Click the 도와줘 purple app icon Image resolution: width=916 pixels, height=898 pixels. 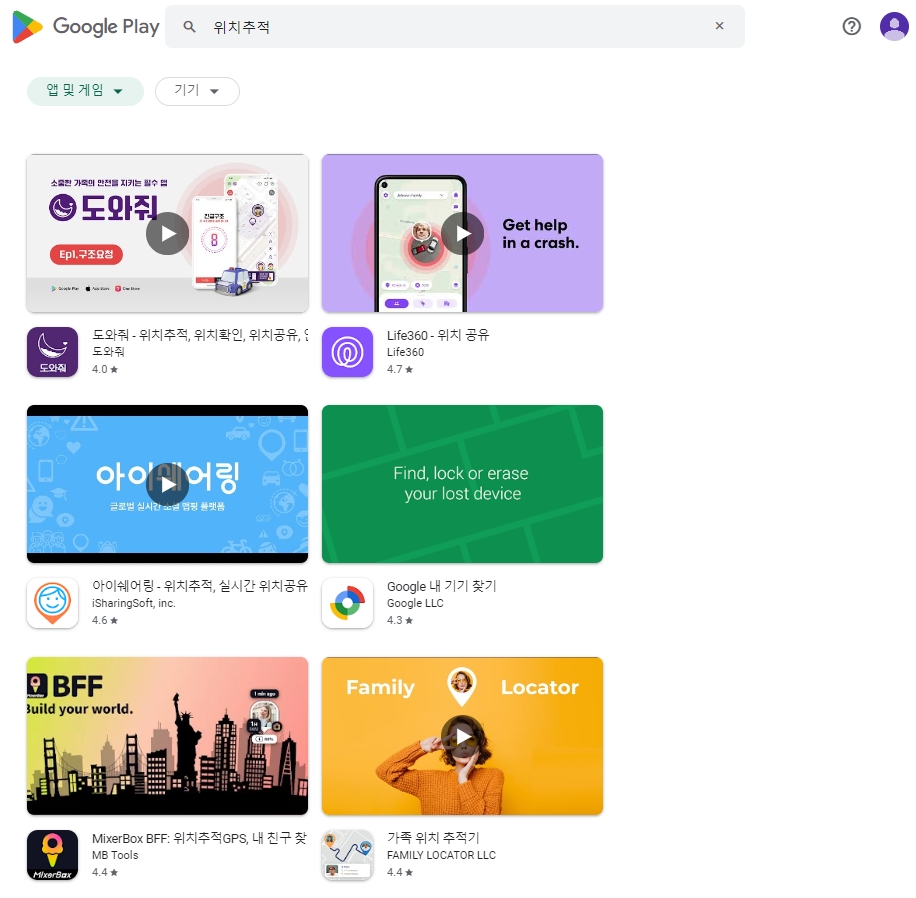[x=53, y=352]
